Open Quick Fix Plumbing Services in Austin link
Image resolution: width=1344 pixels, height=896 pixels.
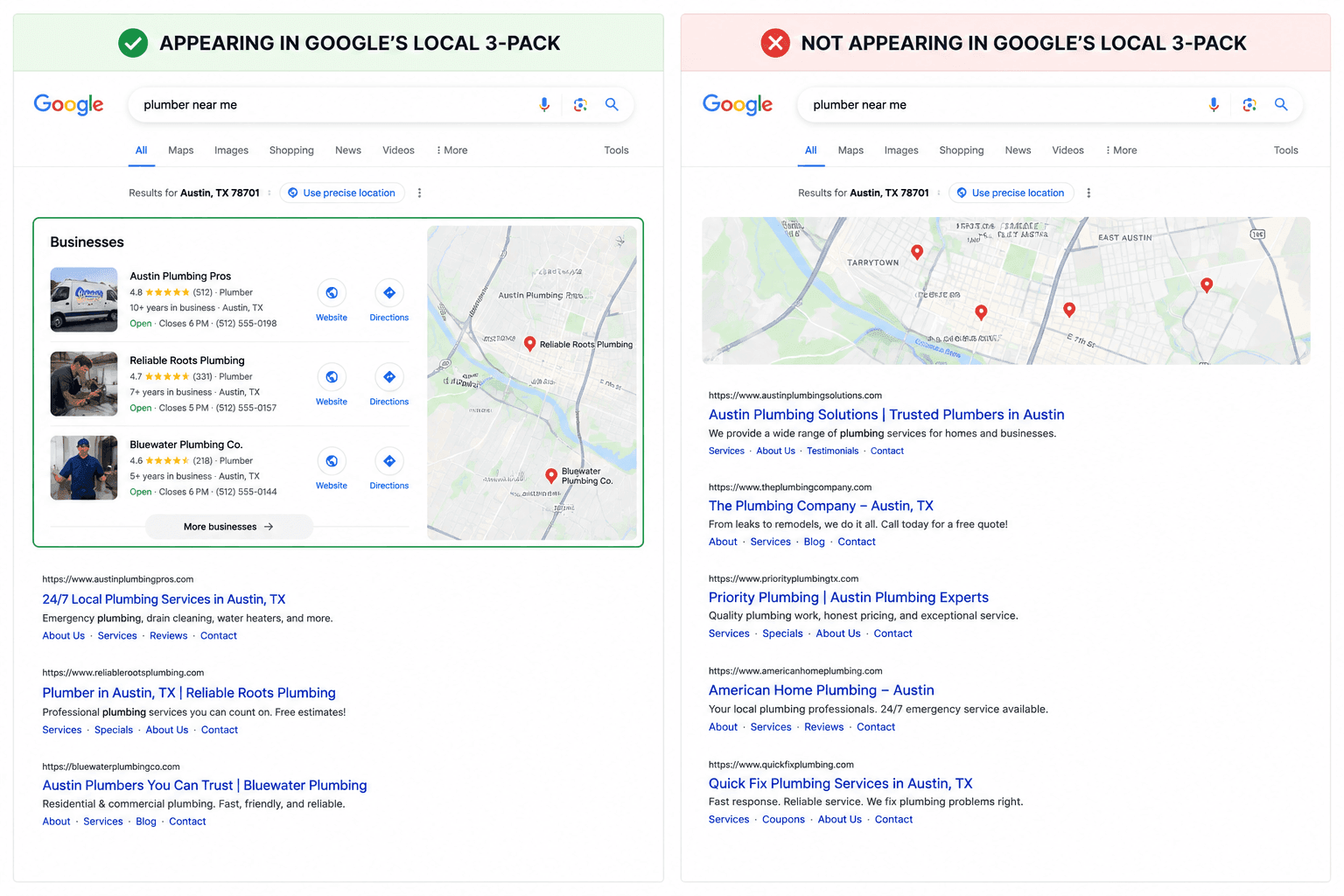point(840,784)
